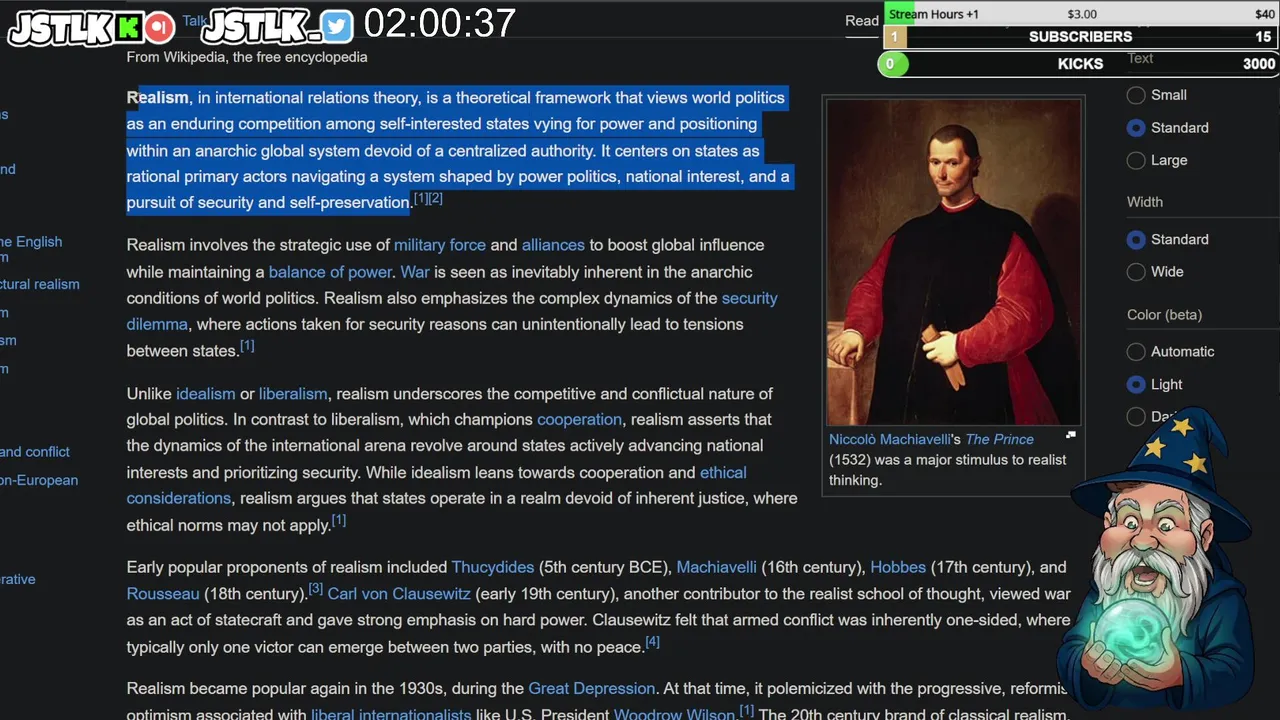Select the Standard text size option
Screen dimensions: 1280x720
click(x=1136, y=128)
